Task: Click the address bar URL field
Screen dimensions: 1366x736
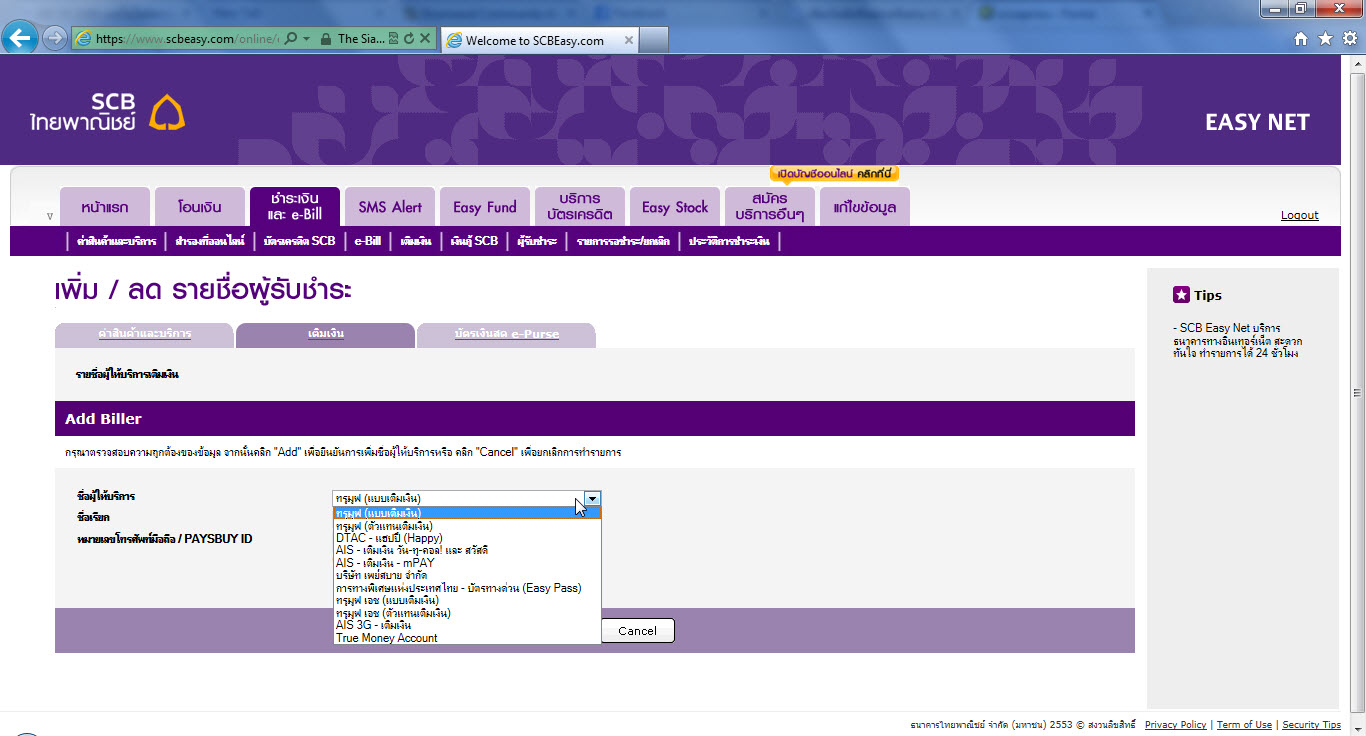Action: (x=187, y=39)
